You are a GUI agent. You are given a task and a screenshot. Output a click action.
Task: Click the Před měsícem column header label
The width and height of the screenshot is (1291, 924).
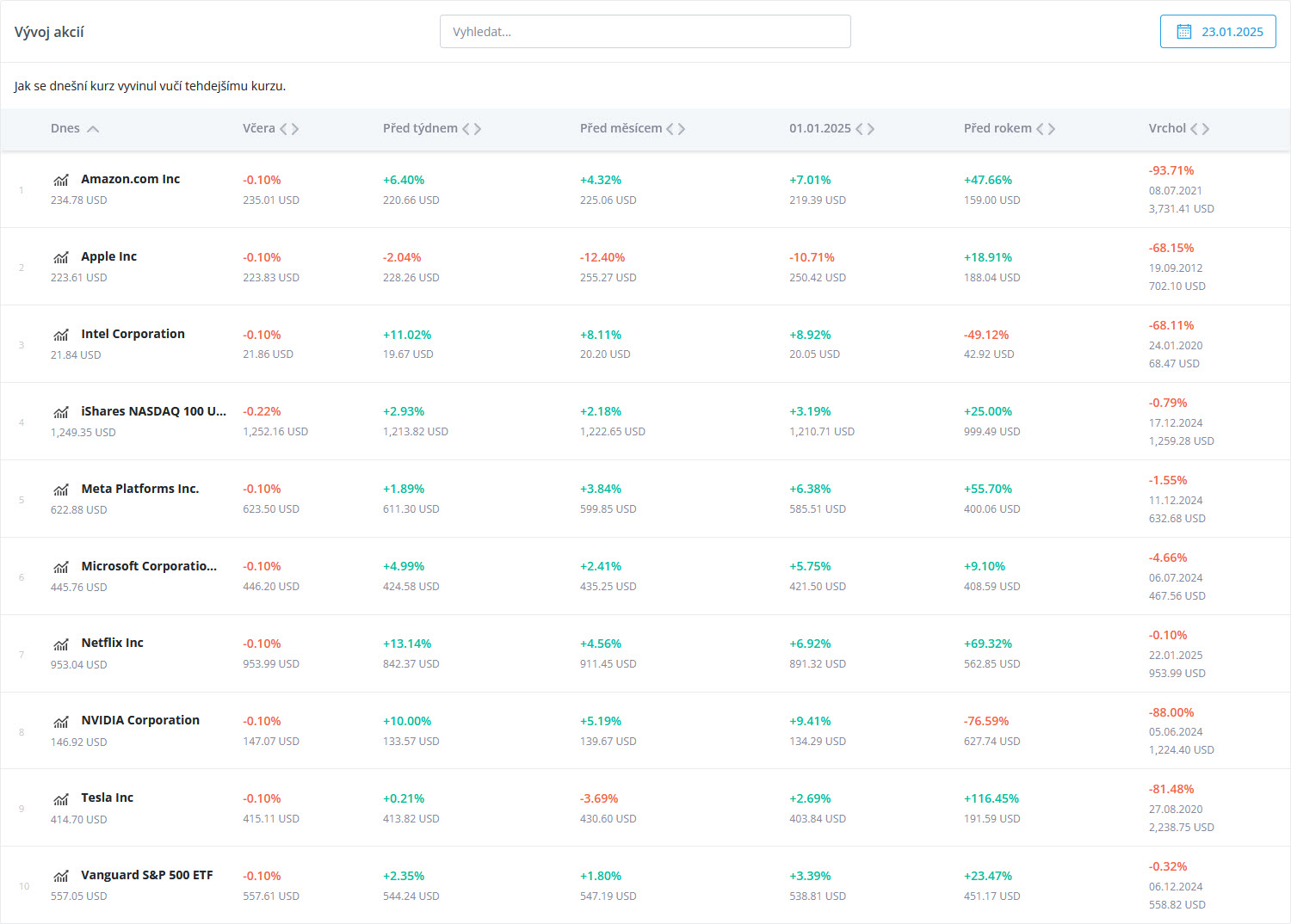pos(621,128)
